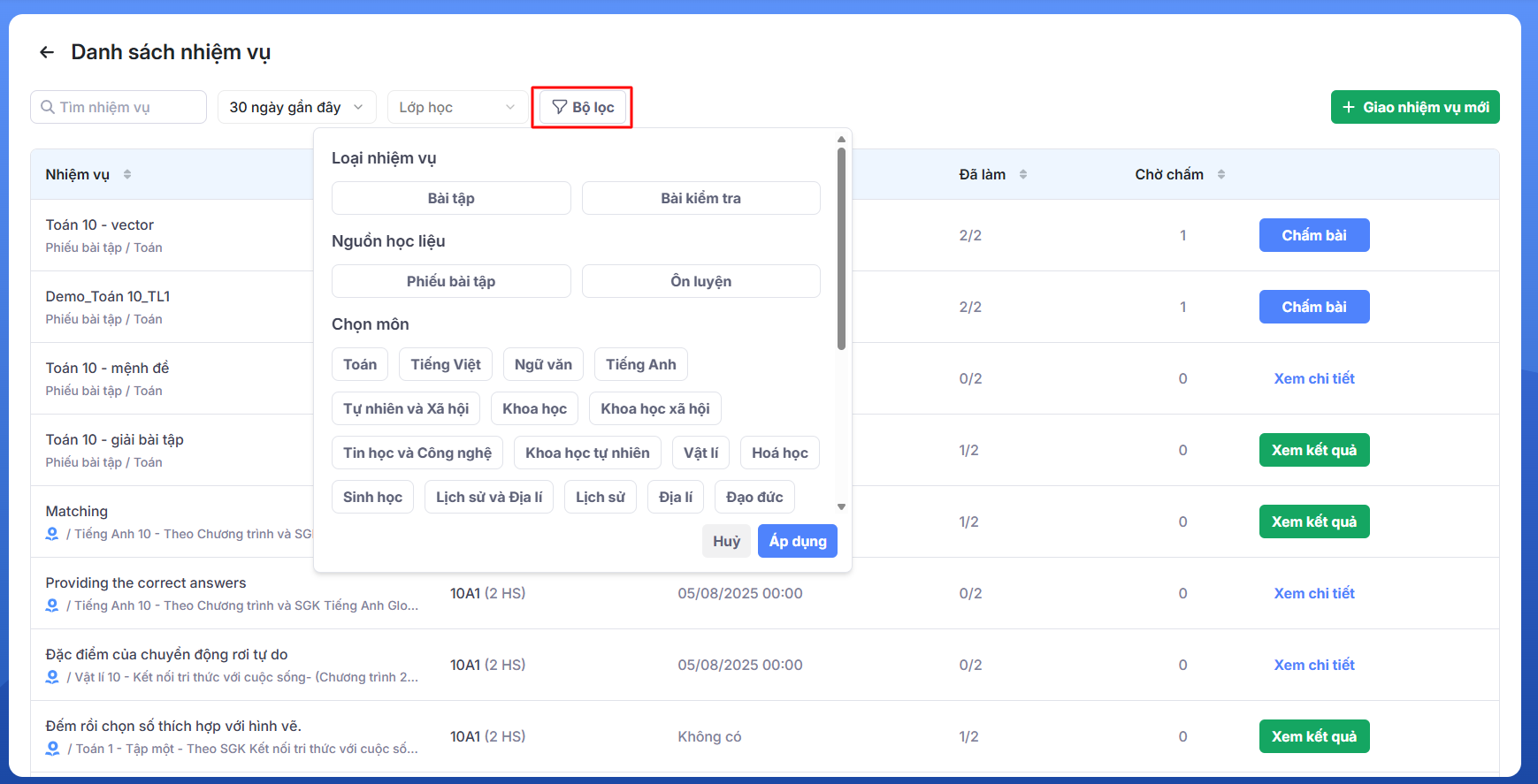Click Giao nhiệm vụ mới button
This screenshot has height=784, width=1538.
(1414, 107)
